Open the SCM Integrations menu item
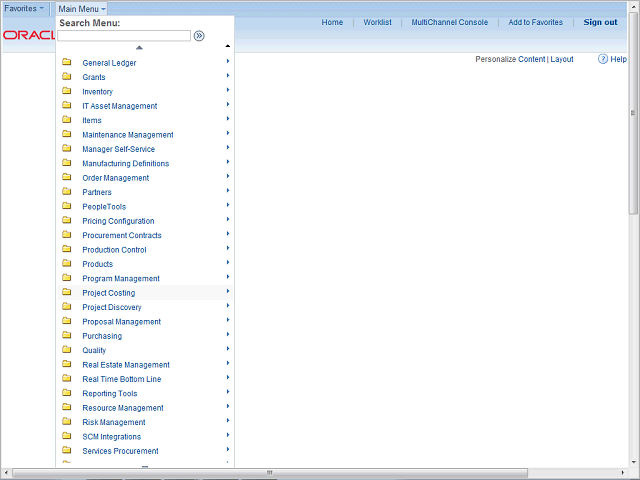The width and height of the screenshot is (640, 480). coord(111,437)
